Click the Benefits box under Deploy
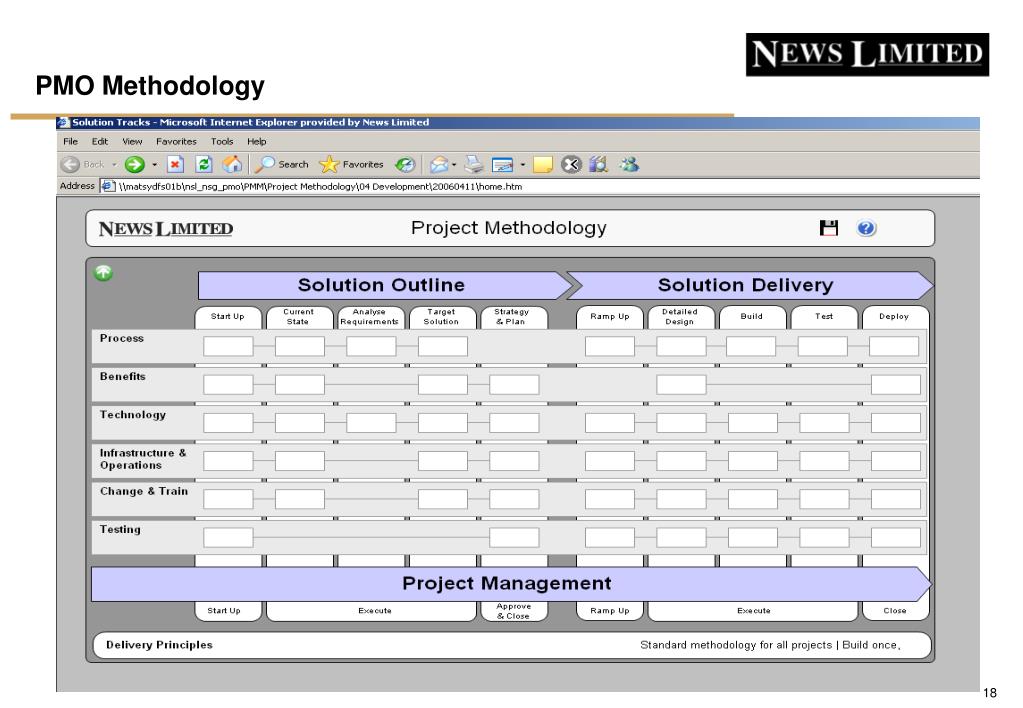Image resolution: width=1023 pixels, height=708 pixels. coord(896,385)
